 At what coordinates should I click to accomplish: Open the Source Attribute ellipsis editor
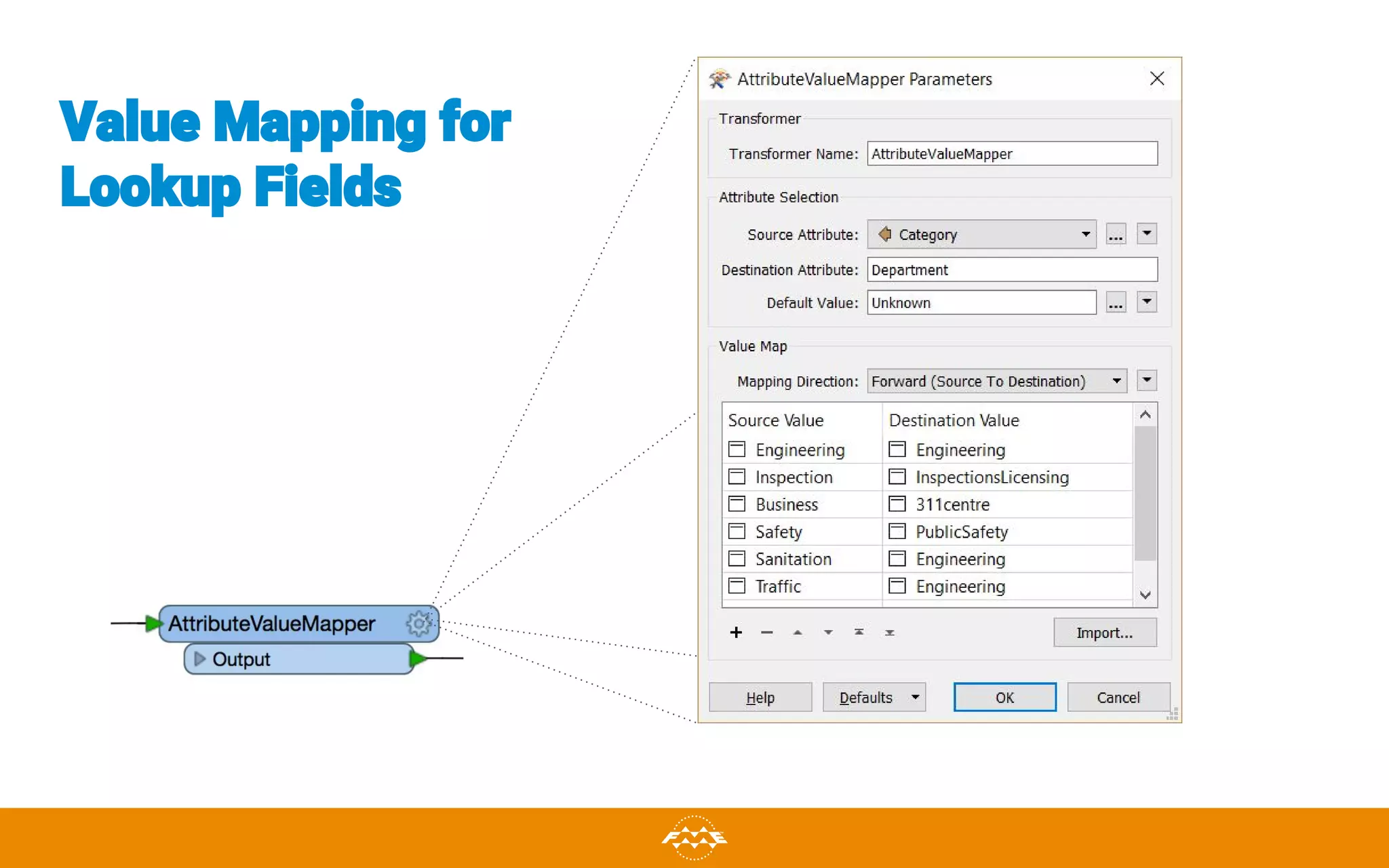click(1116, 235)
